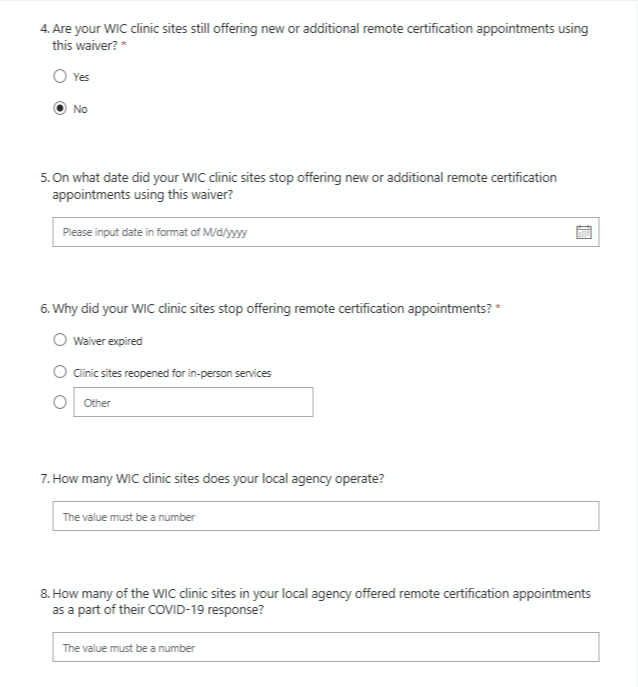Click question 6 'Why did your WIC' heading

coord(270,309)
